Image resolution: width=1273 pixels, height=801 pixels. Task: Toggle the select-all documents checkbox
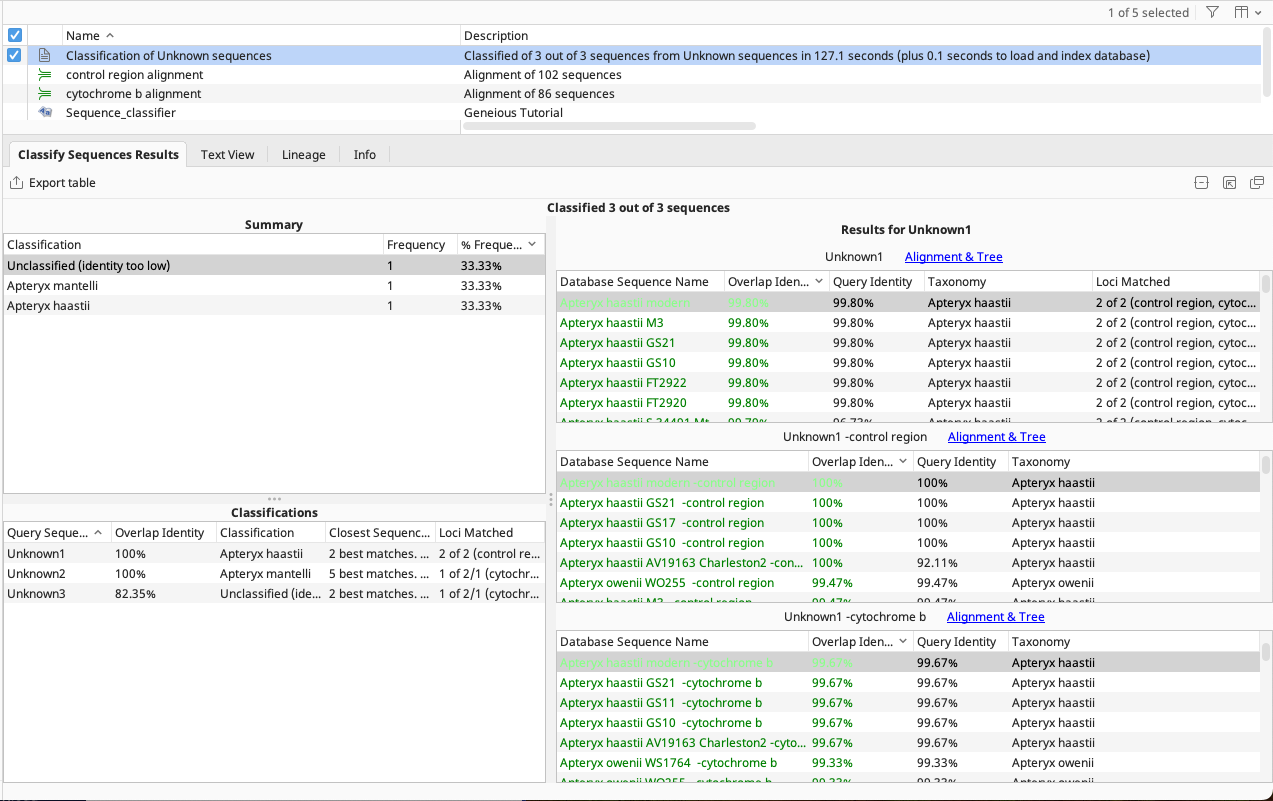[x=14, y=35]
